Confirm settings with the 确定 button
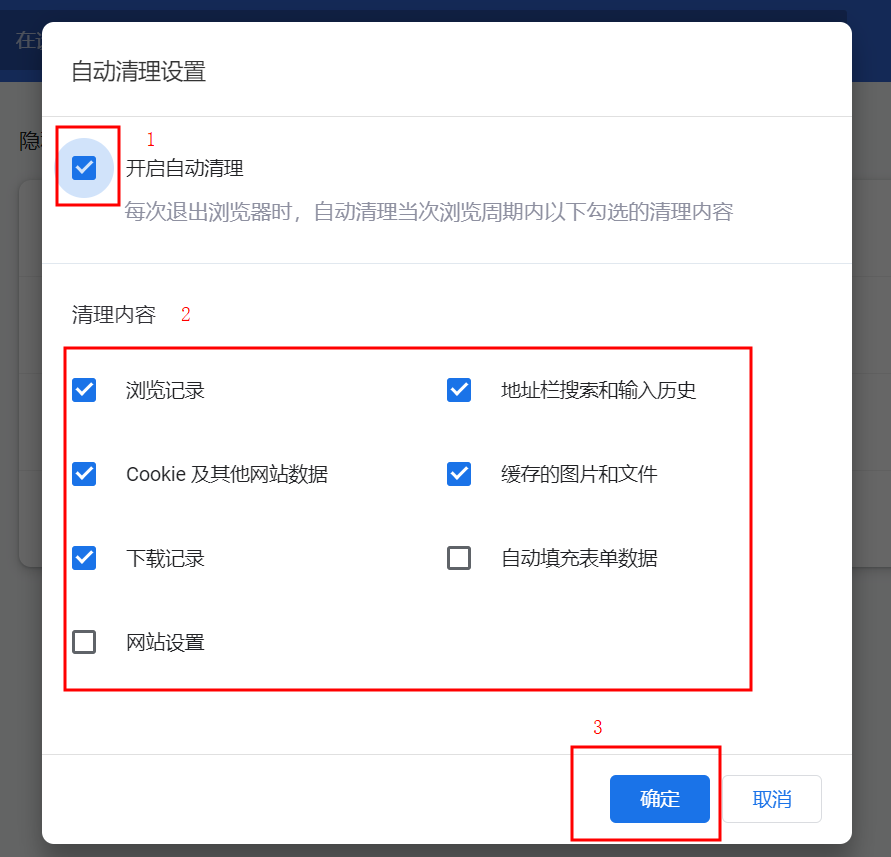This screenshot has width=891, height=857. pos(660,798)
